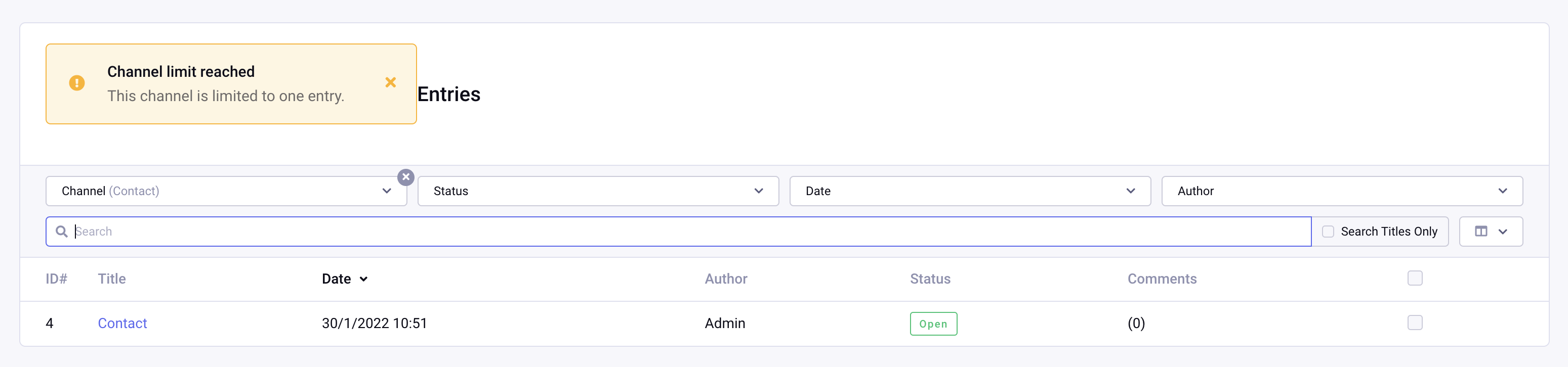Sort by the Author column header

pyautogui.click(x=726, y=279)
